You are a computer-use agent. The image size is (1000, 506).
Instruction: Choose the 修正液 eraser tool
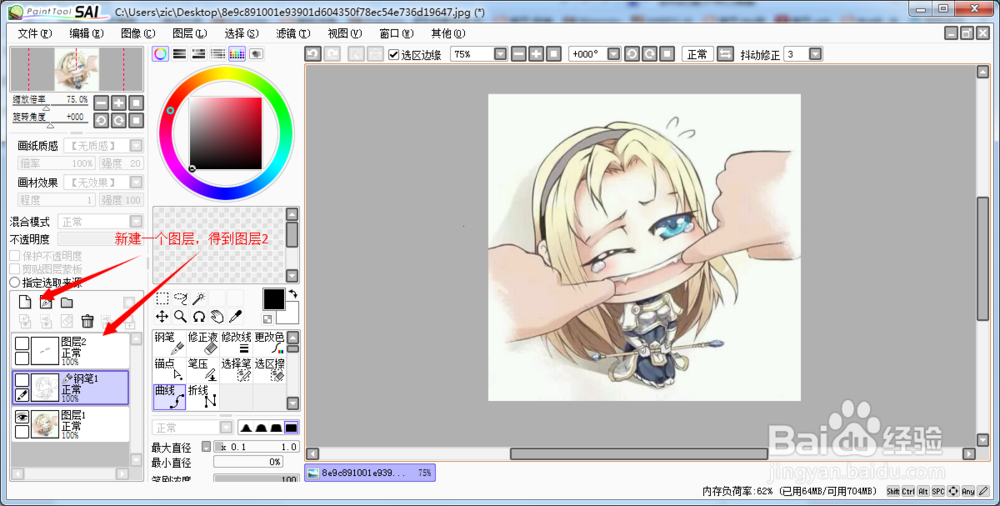[203, 343]
